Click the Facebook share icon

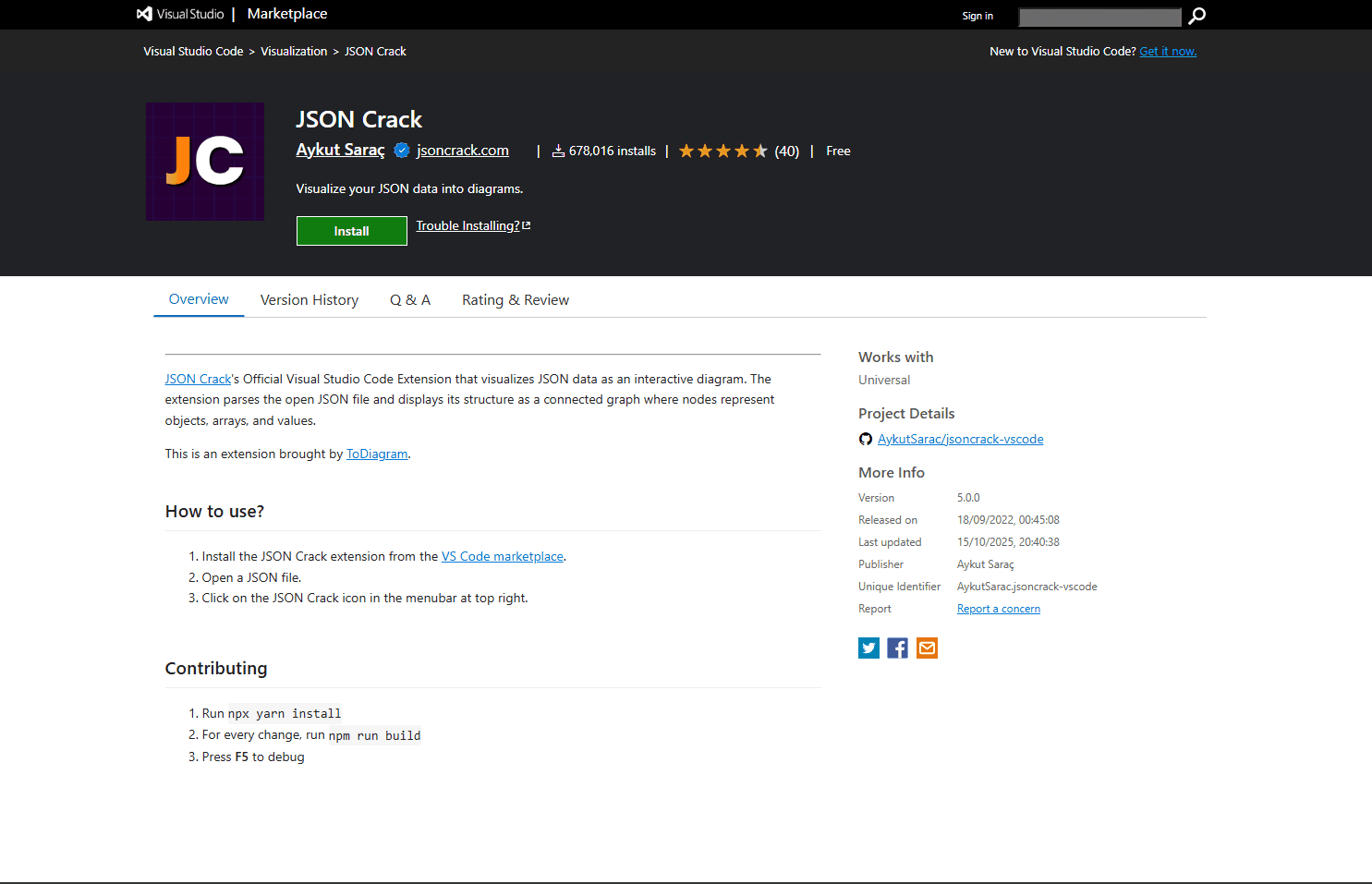[x=897, y=648]
